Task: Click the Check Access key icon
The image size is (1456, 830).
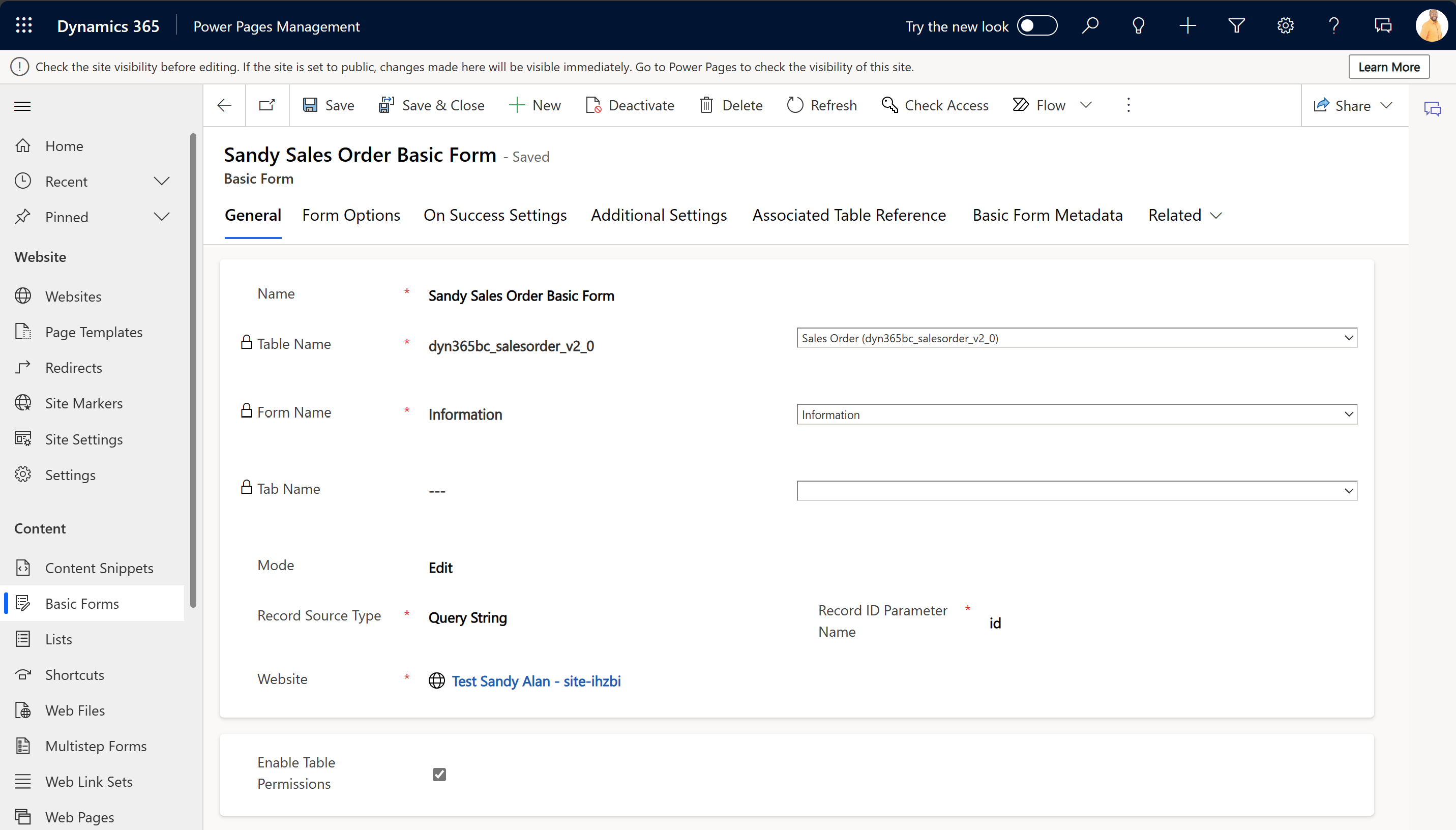Action: click(x=889, y=105)
